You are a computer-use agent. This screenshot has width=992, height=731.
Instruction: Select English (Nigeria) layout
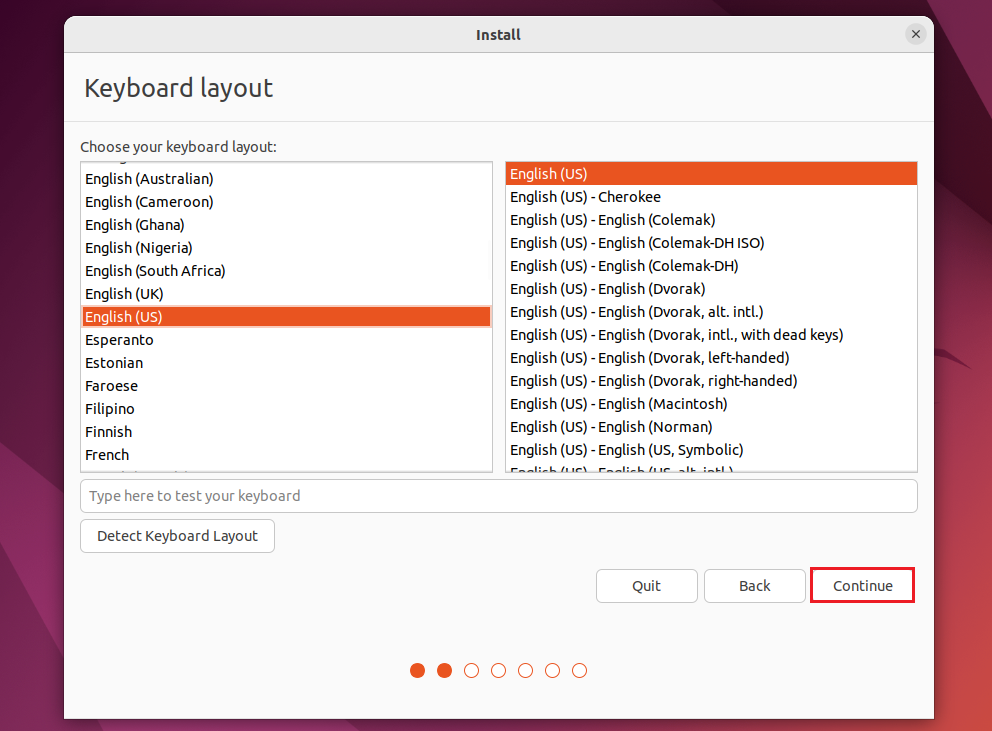[138, 247]
